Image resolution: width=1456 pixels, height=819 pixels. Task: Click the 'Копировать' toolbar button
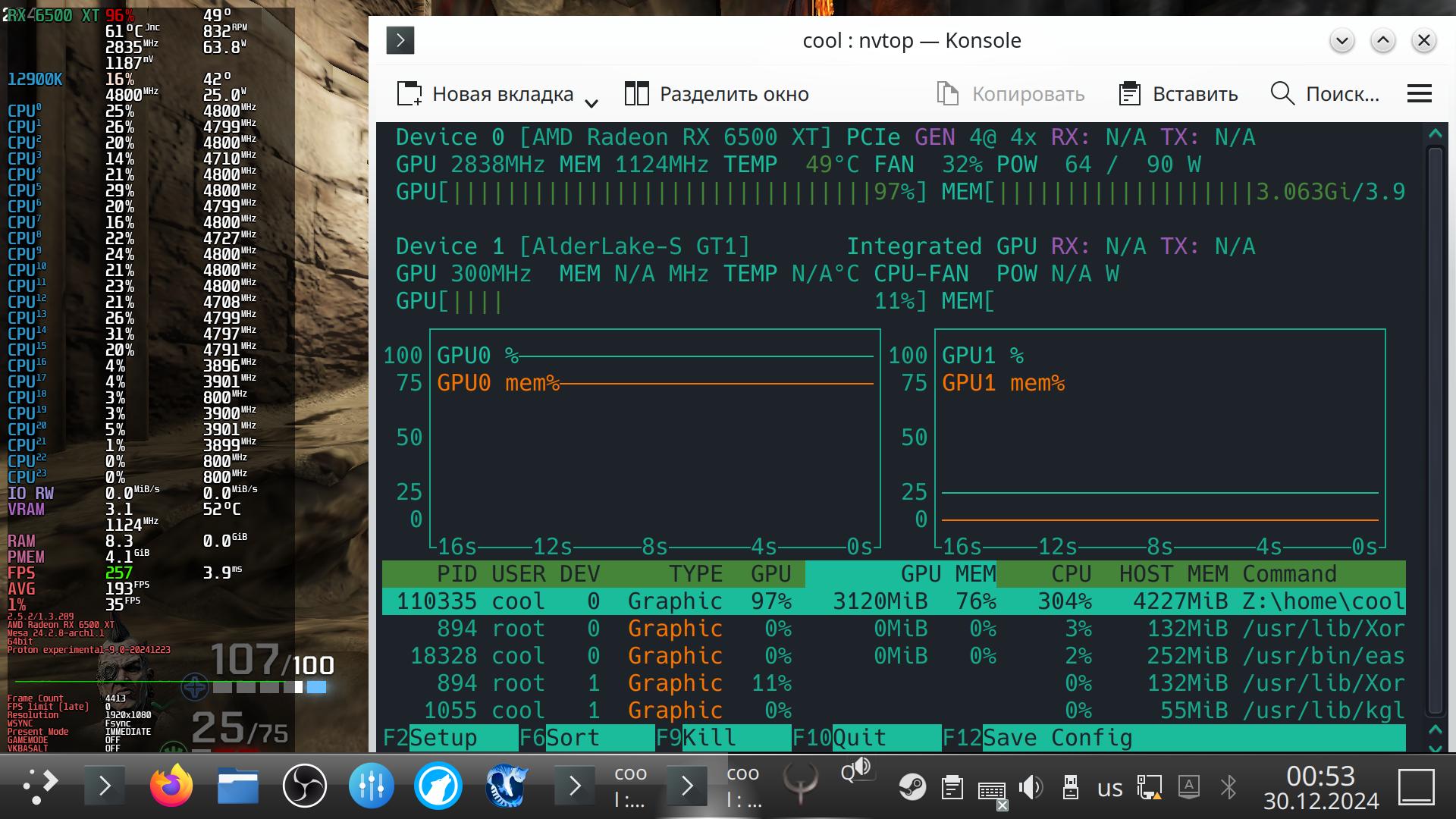[x=1010, y=94]
